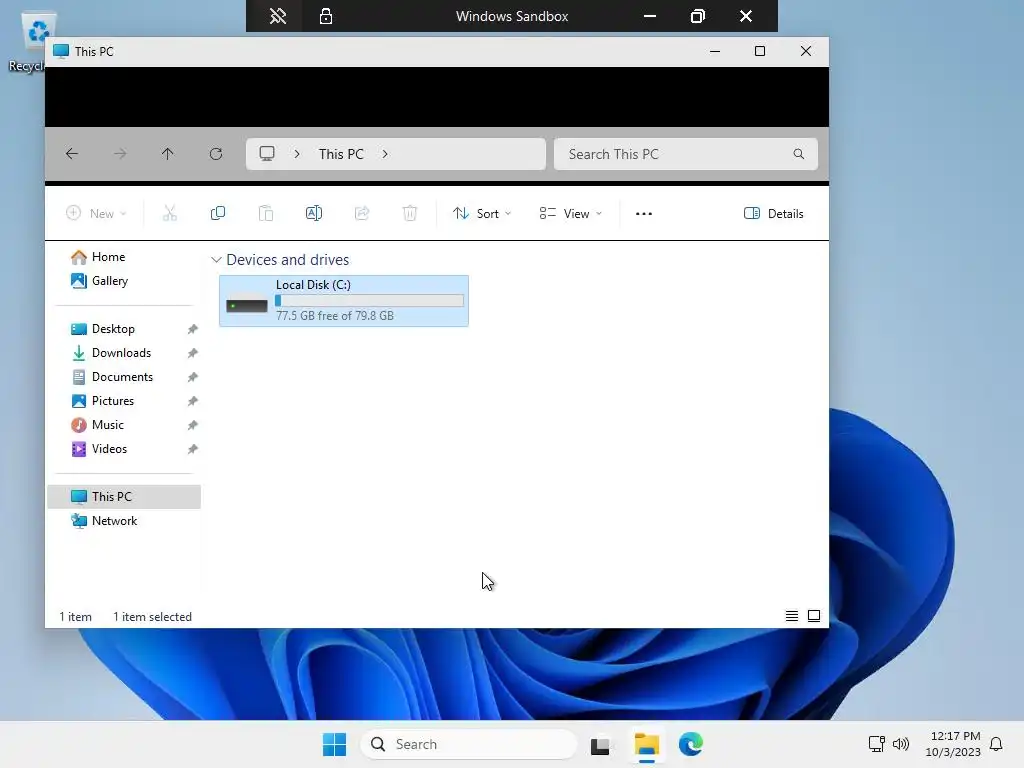Viewport: 1024px width, 768px height.
Task: Click the magnifier icon in search box
Action: pyautogui.click(x=799, y=154)
